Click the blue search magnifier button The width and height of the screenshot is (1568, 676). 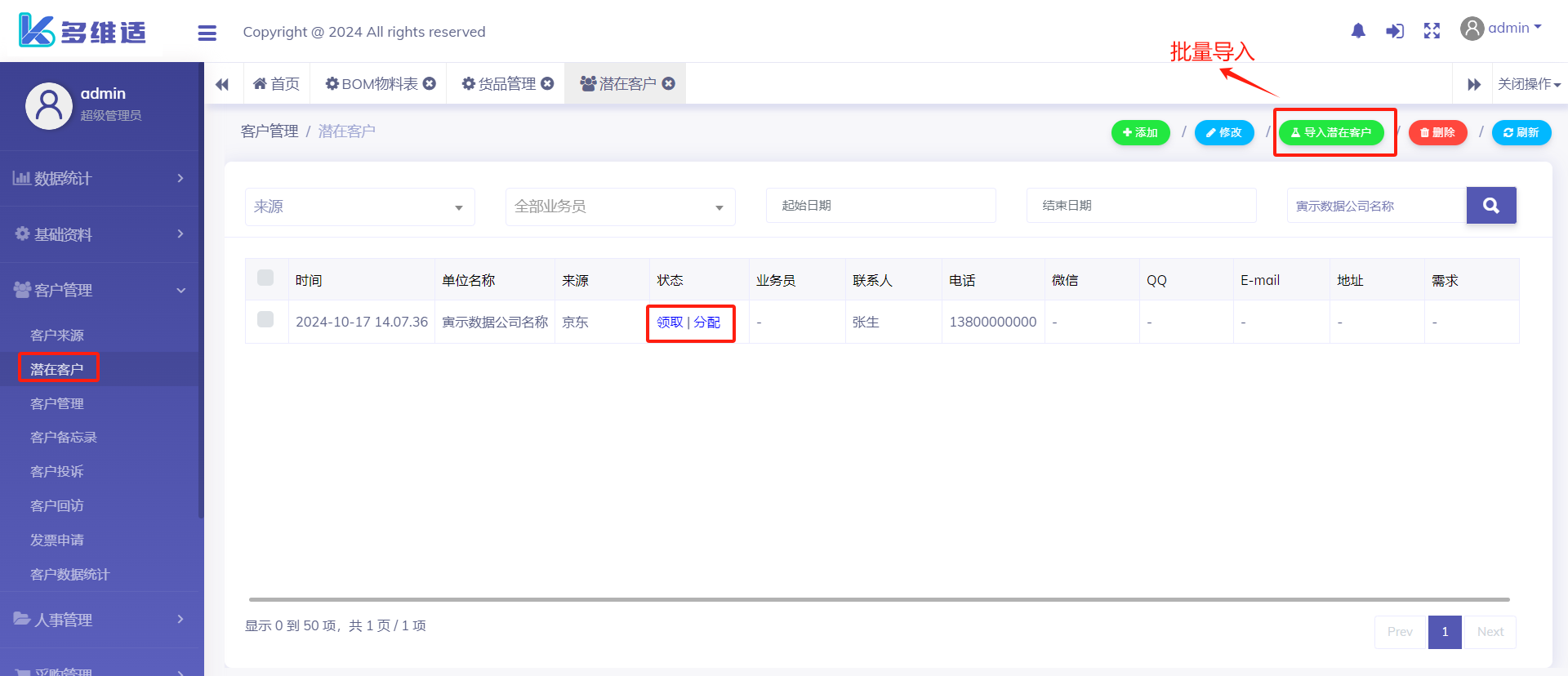(1491, 206)
